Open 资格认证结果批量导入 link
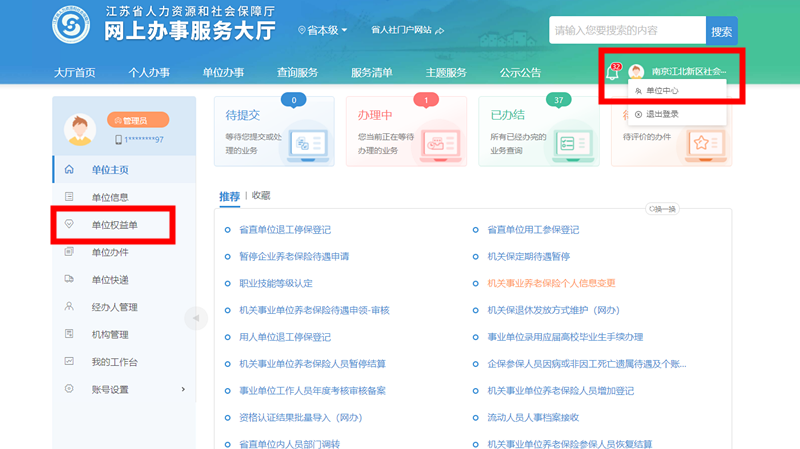Screen dimensions: 800x449 (x=301, y=417)
